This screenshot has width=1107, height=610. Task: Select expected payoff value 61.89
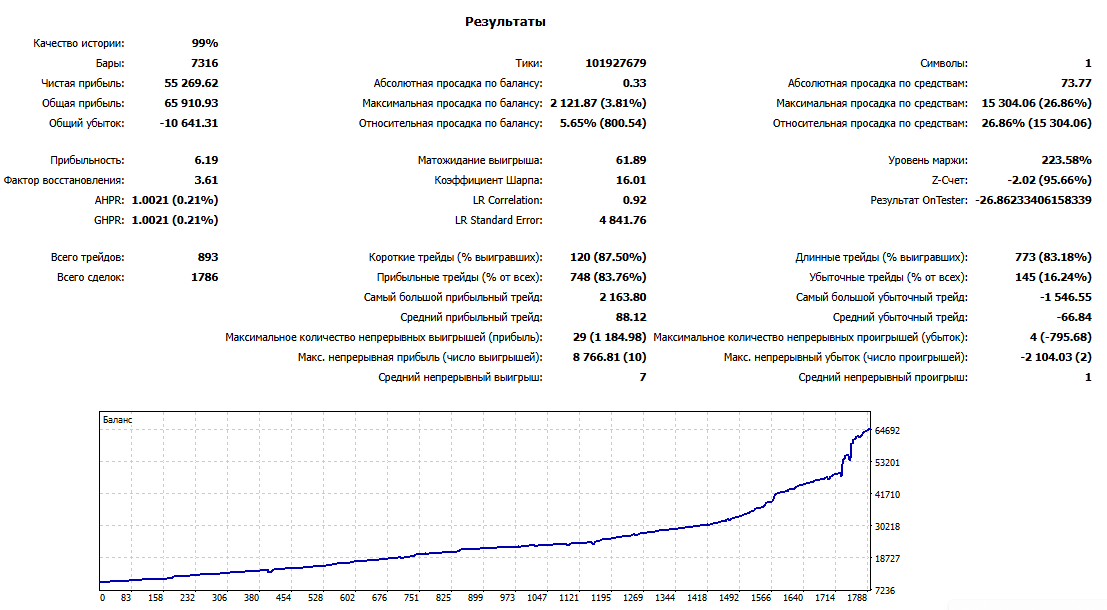click(631, 160)
